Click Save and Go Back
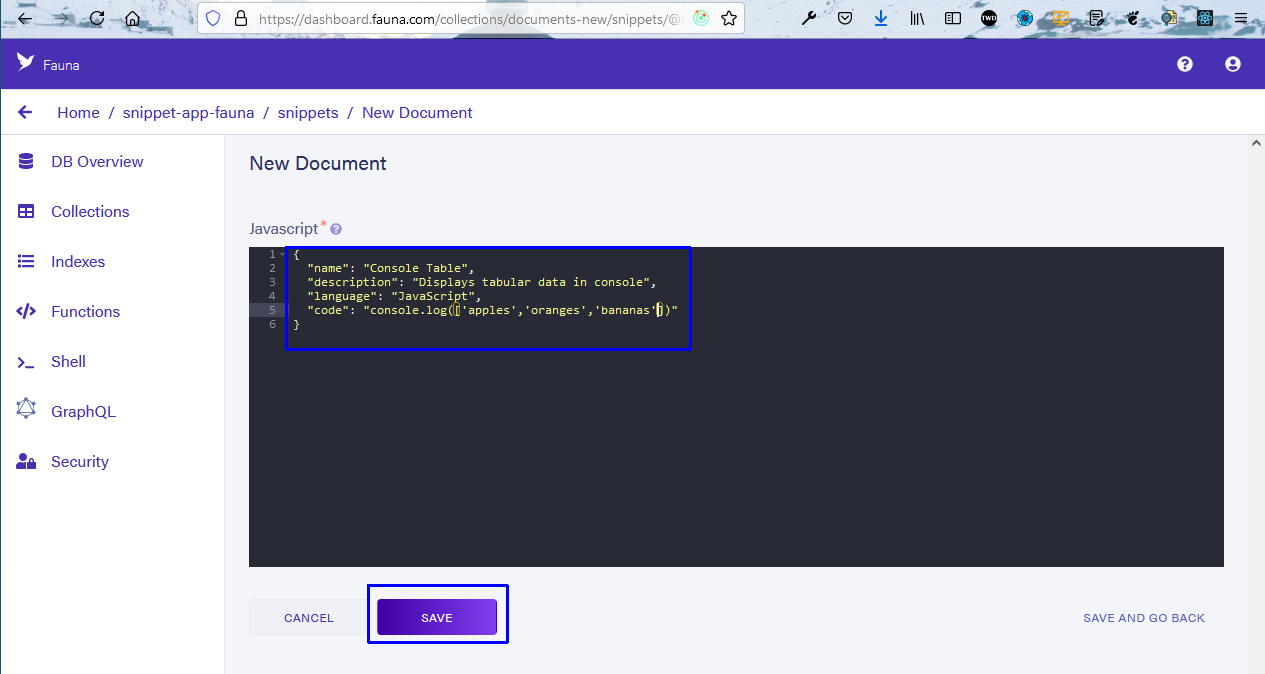 [1144, 618]
